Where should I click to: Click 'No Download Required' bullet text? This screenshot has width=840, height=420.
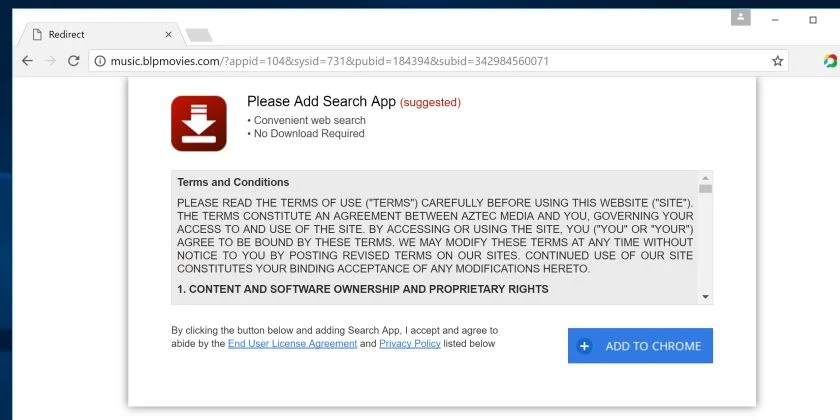point(309,134)
